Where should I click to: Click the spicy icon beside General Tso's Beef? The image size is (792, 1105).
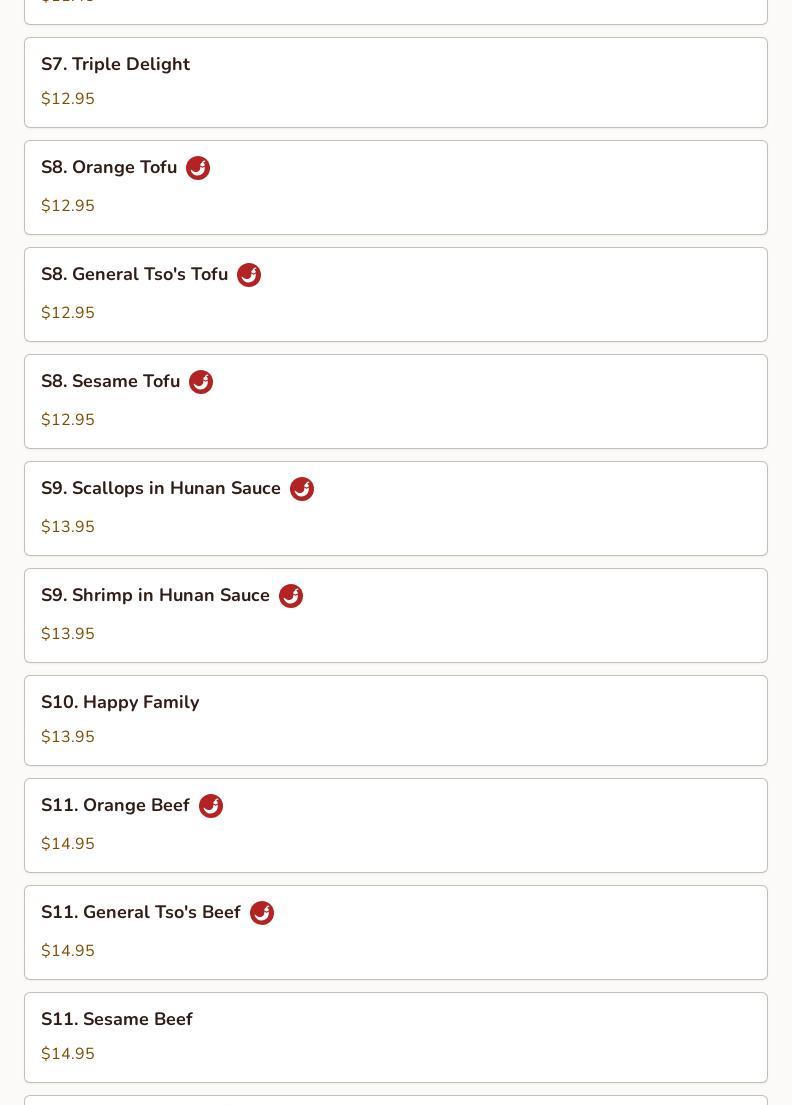pos(262,913)
